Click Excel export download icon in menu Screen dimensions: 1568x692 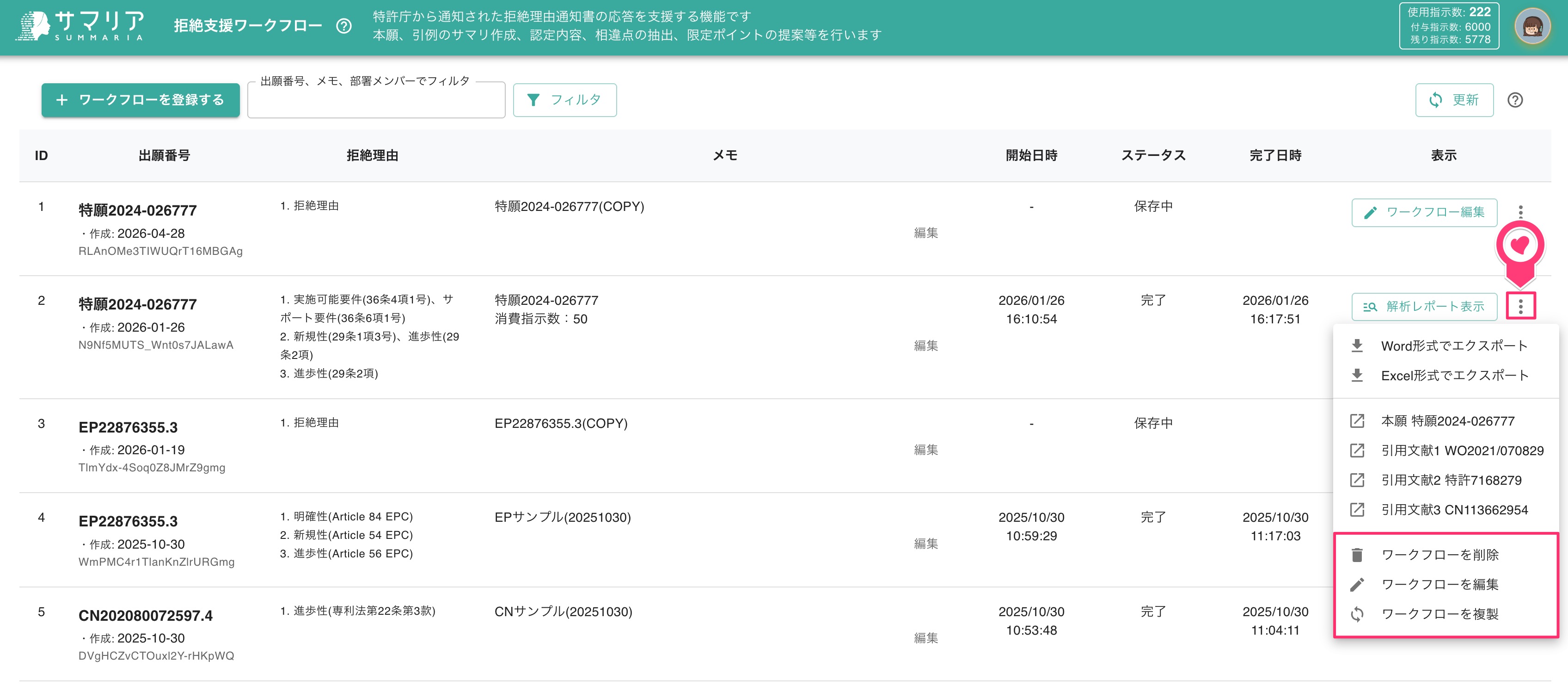click(x=1357, y=375)
